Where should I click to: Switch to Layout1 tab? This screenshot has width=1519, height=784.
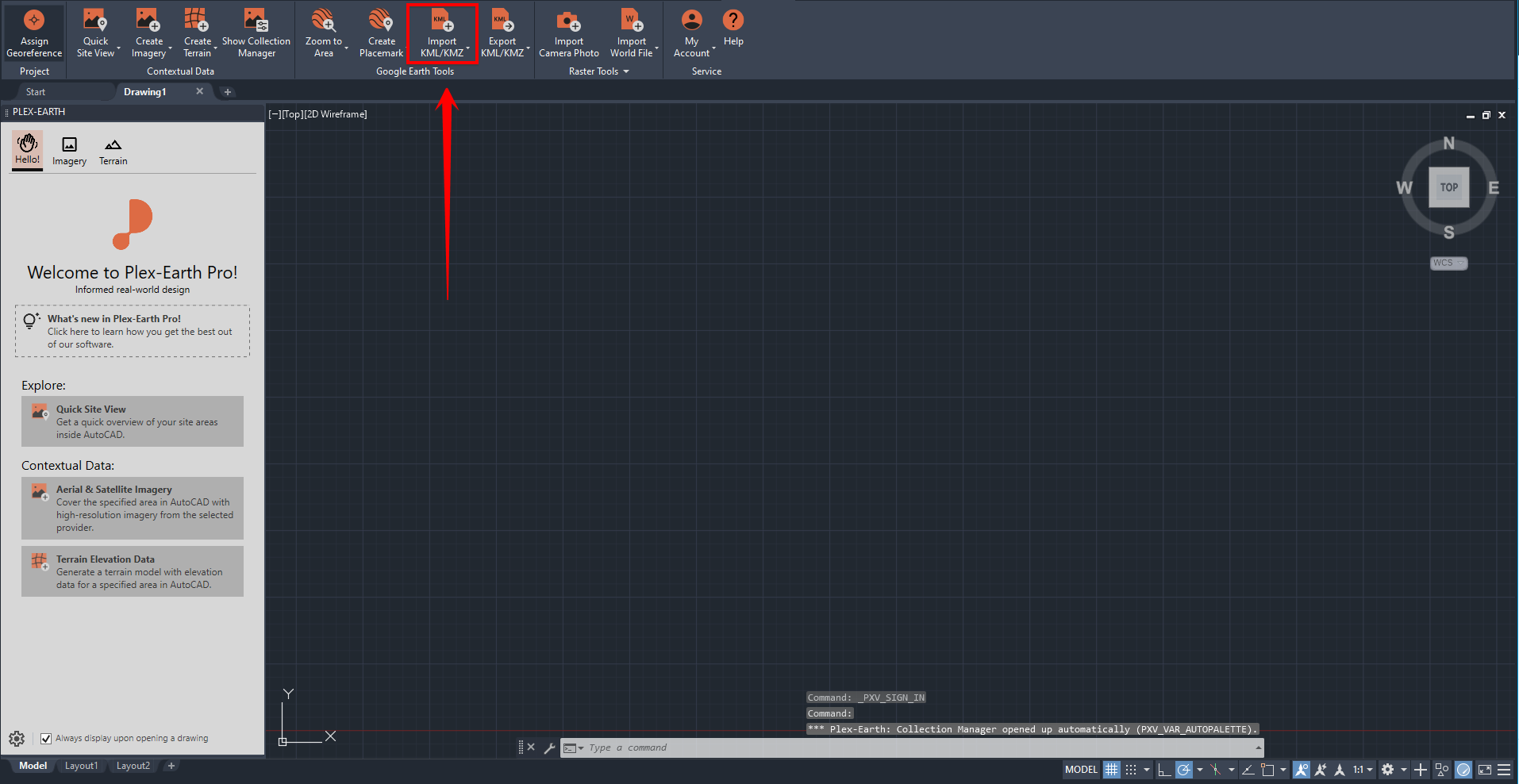click(x=81, y=766)
